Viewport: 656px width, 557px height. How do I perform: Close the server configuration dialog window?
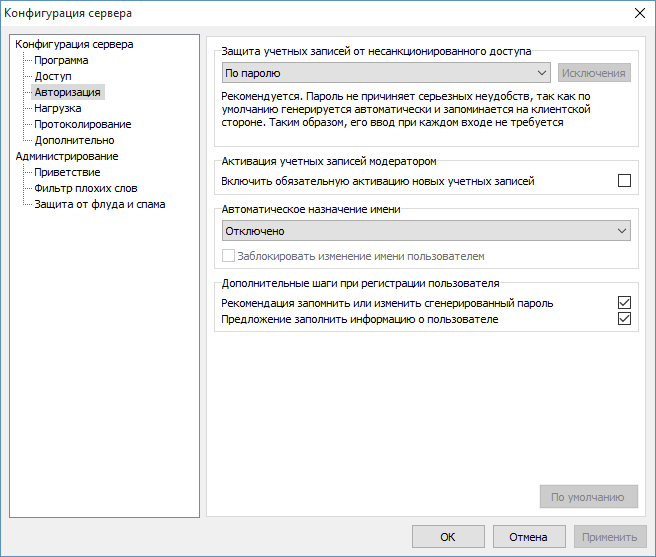pyautogui.click(x=639, y=13)
